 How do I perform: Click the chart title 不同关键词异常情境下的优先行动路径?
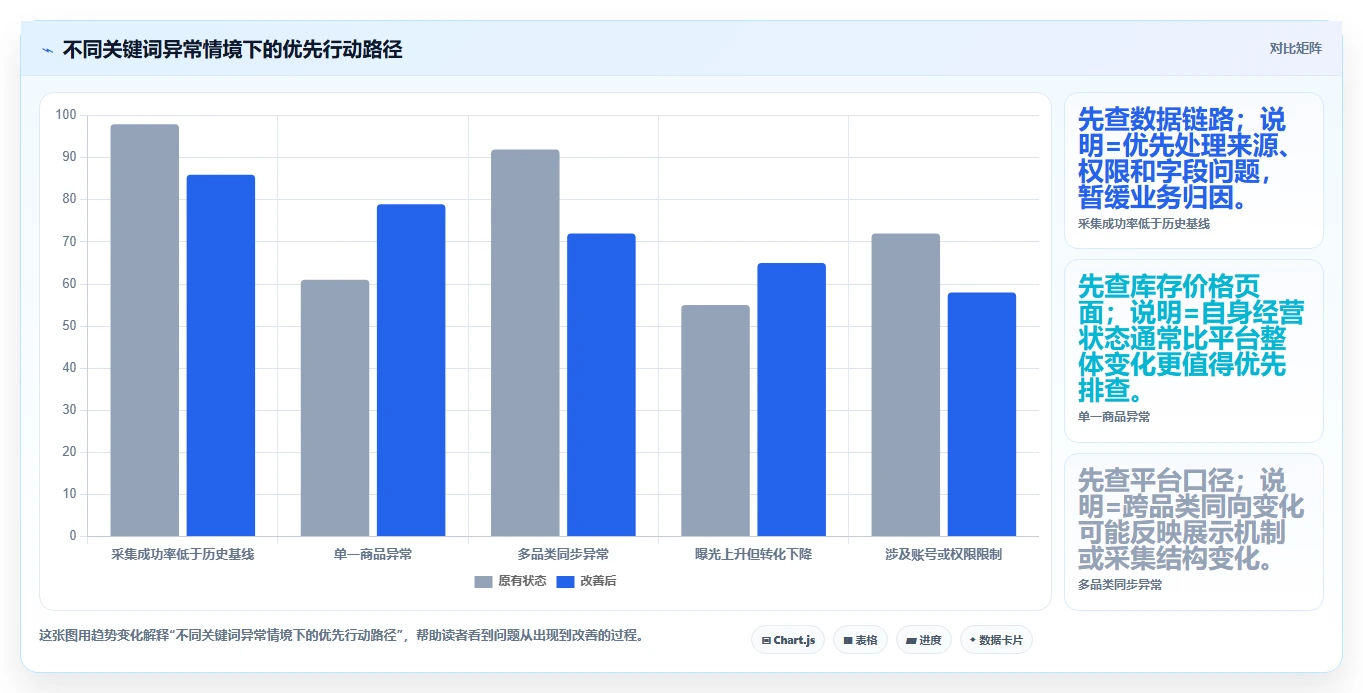pos(233,49)
